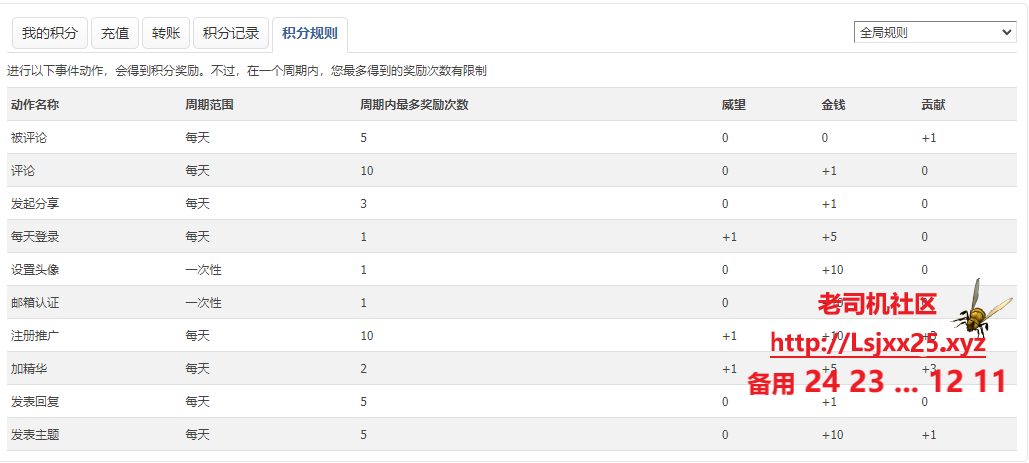1029x463 pixels.
Task: Select the 发表主题 row name
Action: coord(35,435)
